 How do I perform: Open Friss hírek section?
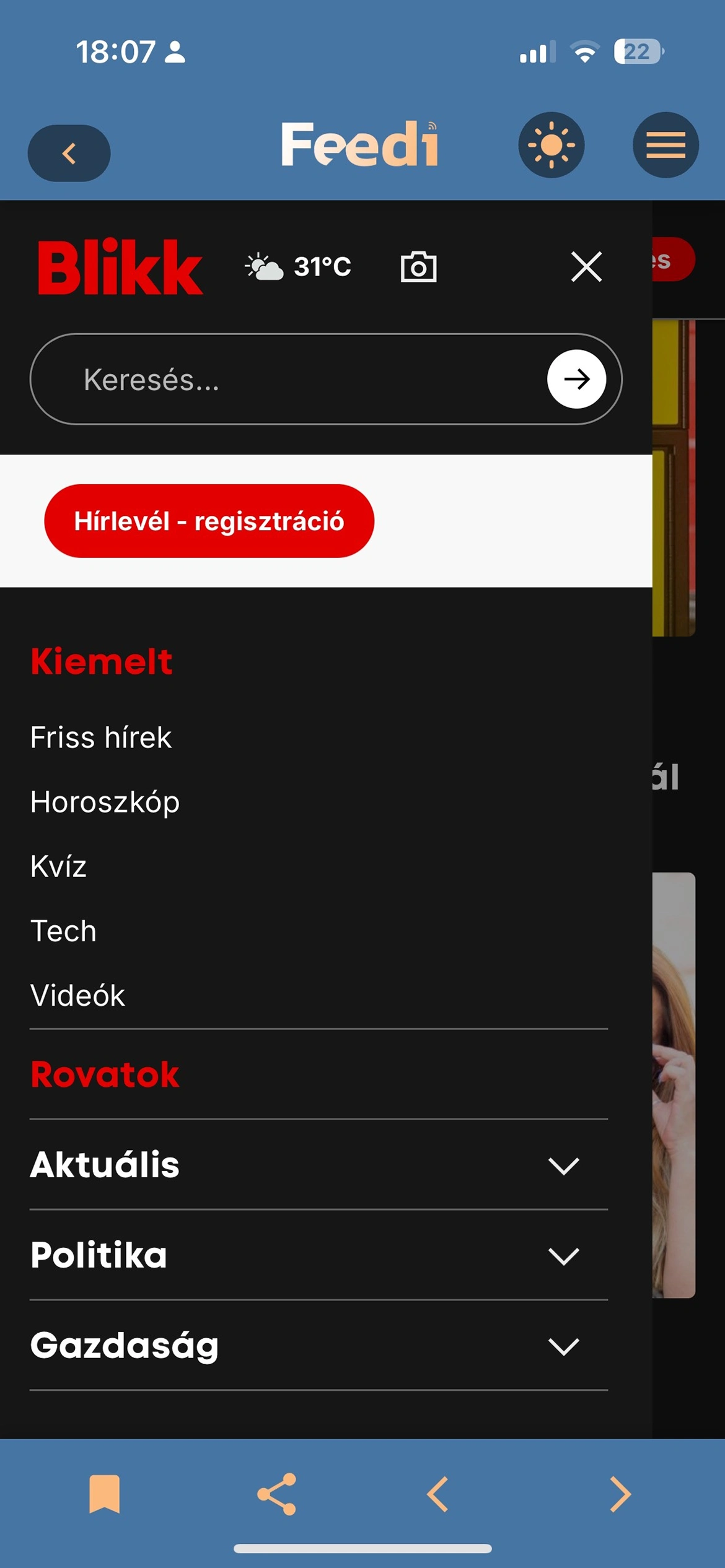point(101,738)
